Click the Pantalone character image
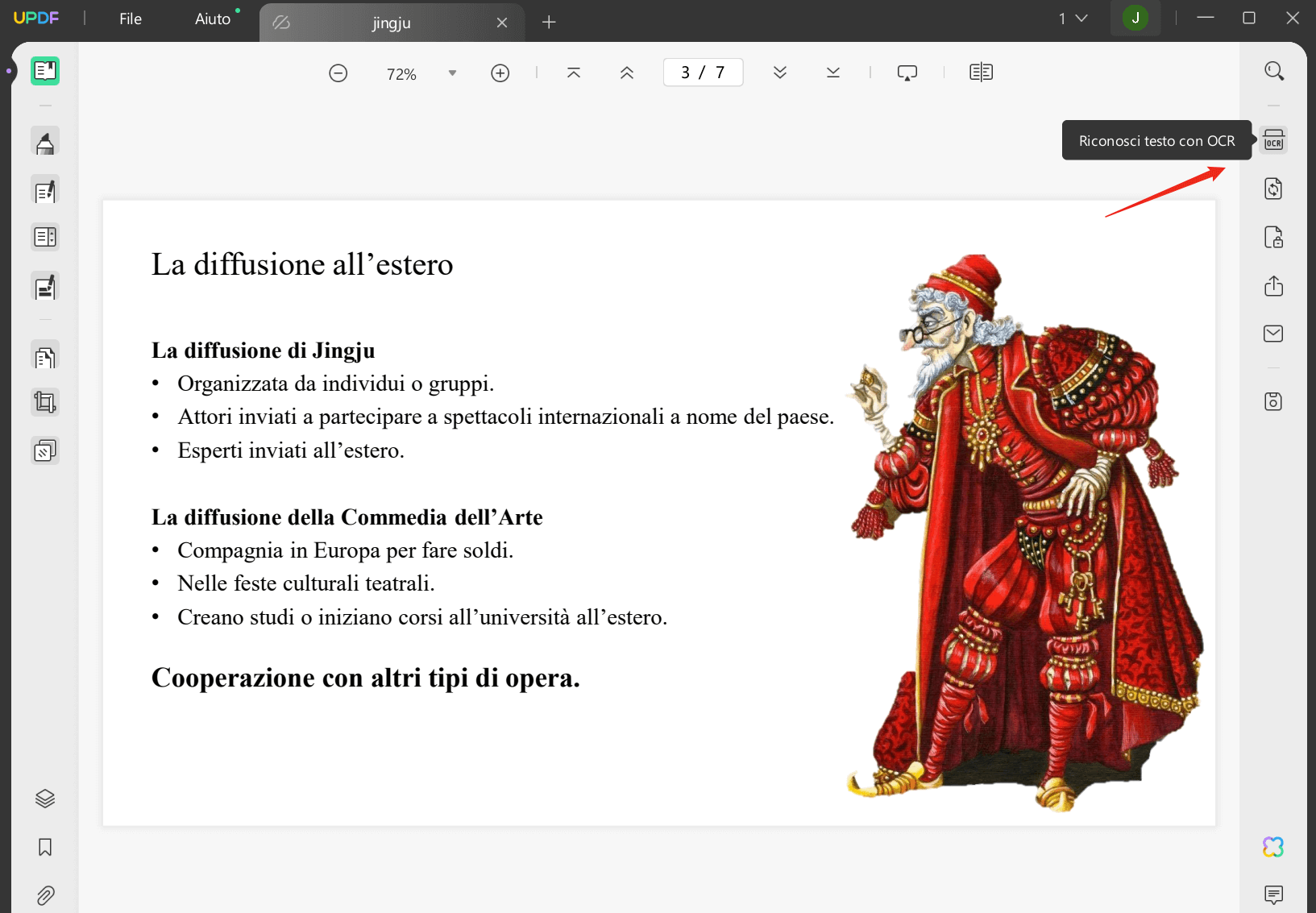 tap(1025, 532)
